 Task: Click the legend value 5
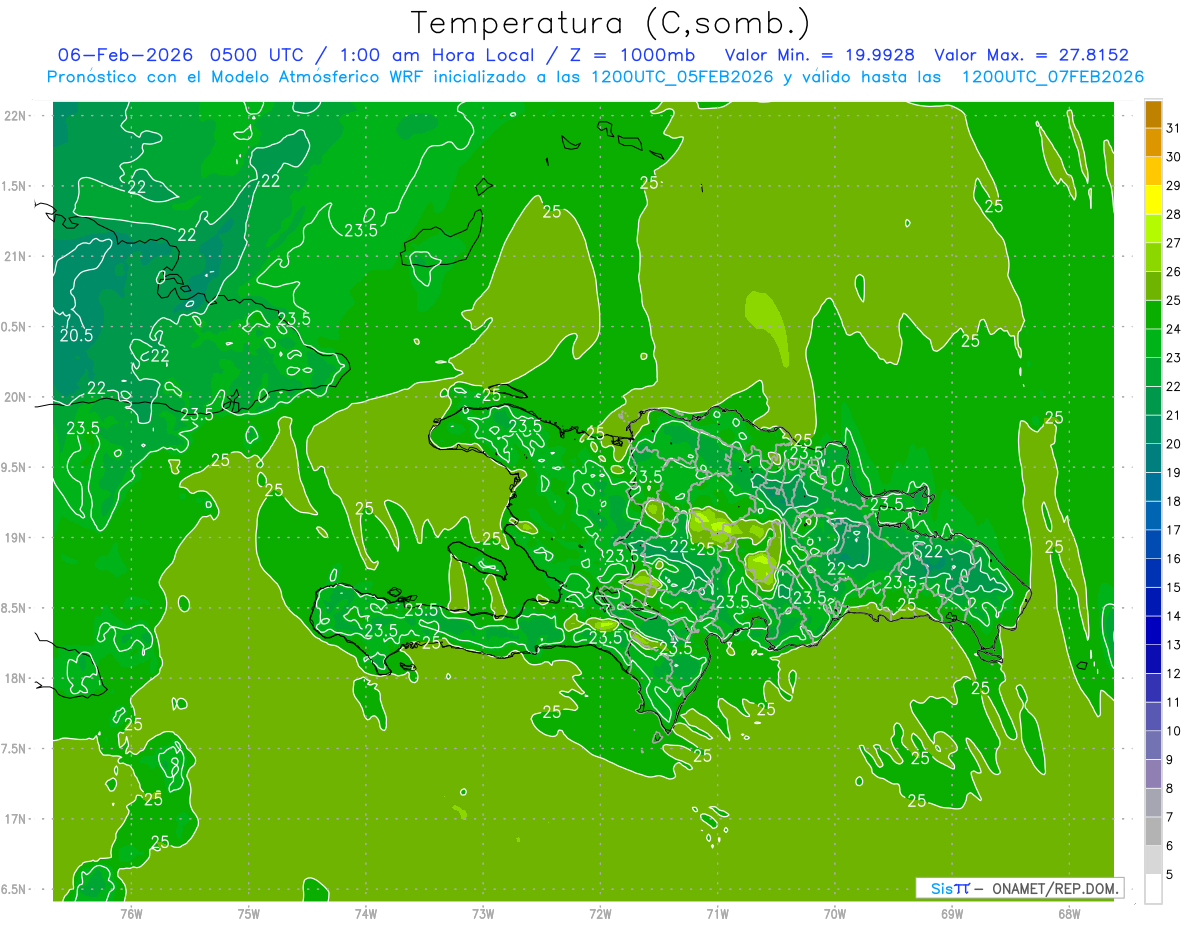click(1170, 875)
